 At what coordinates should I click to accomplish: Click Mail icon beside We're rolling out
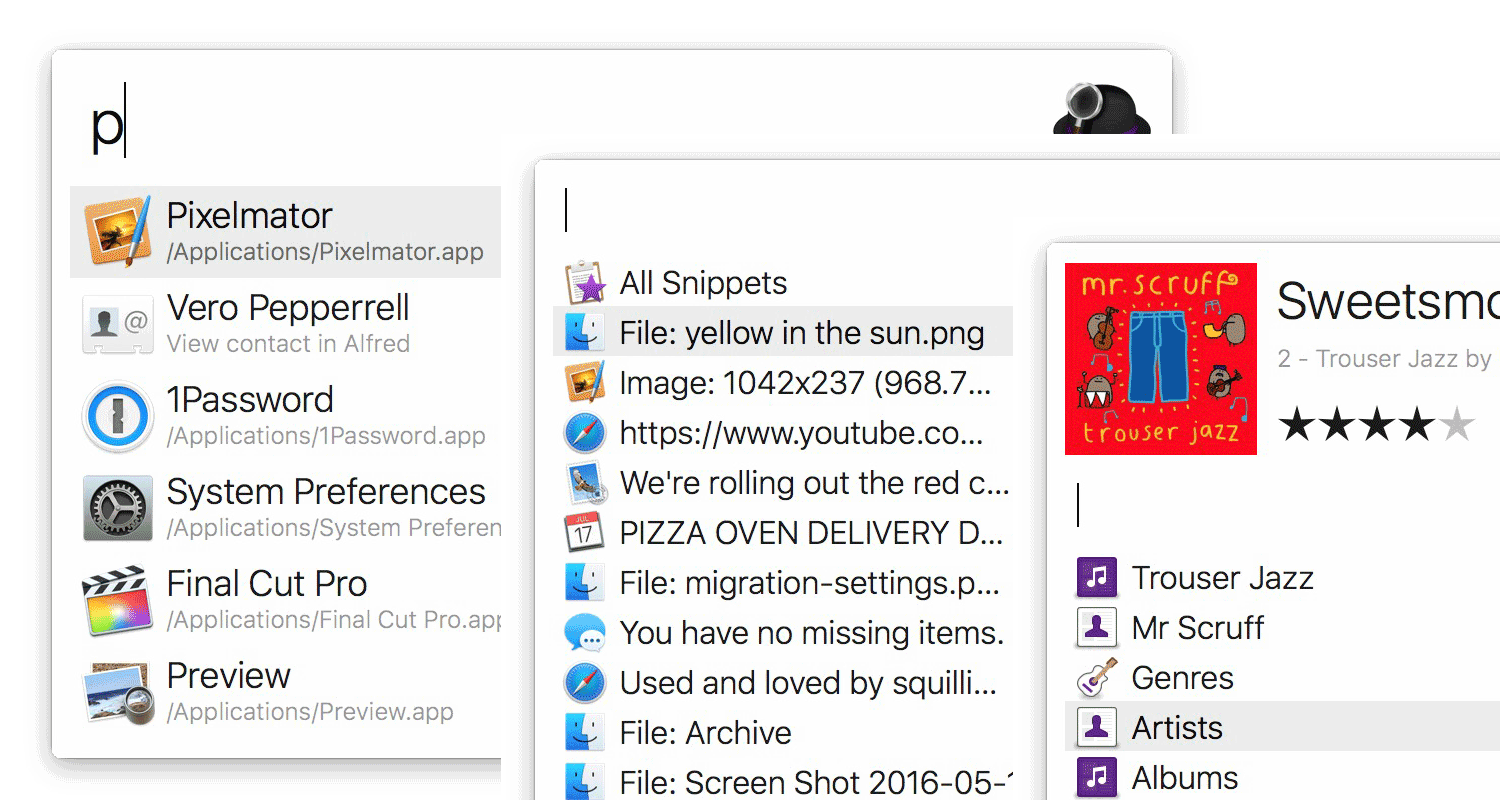(585, 483)
